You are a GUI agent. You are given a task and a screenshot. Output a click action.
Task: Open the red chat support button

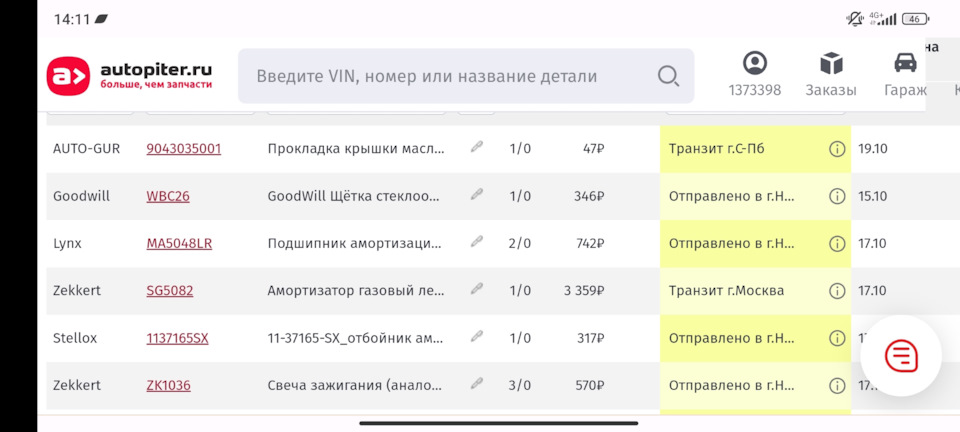pyautogui.click(x=901, y=355)
